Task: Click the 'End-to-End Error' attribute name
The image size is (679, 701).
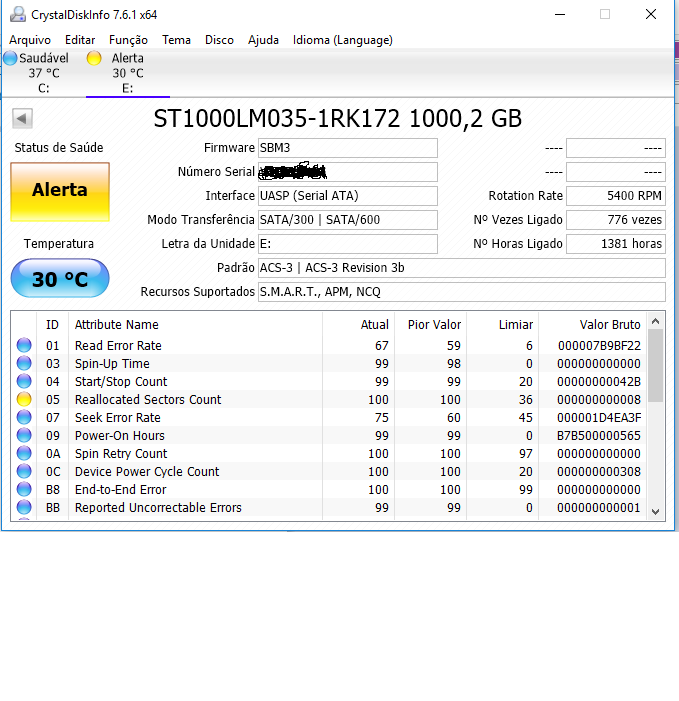Action: tap(120, 490)
